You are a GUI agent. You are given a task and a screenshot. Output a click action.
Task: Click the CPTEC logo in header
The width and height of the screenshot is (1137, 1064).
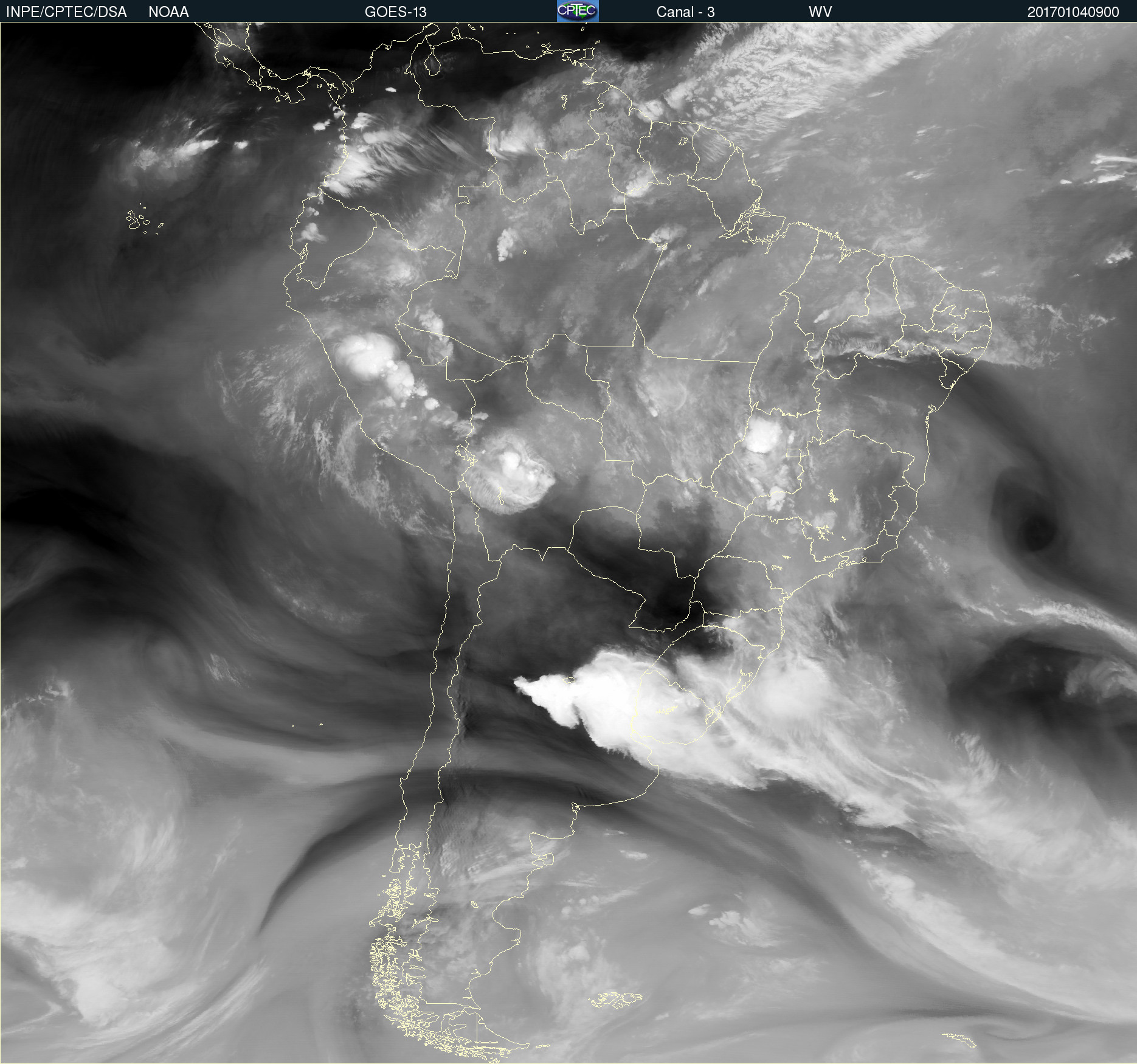(x=578, y=11)
